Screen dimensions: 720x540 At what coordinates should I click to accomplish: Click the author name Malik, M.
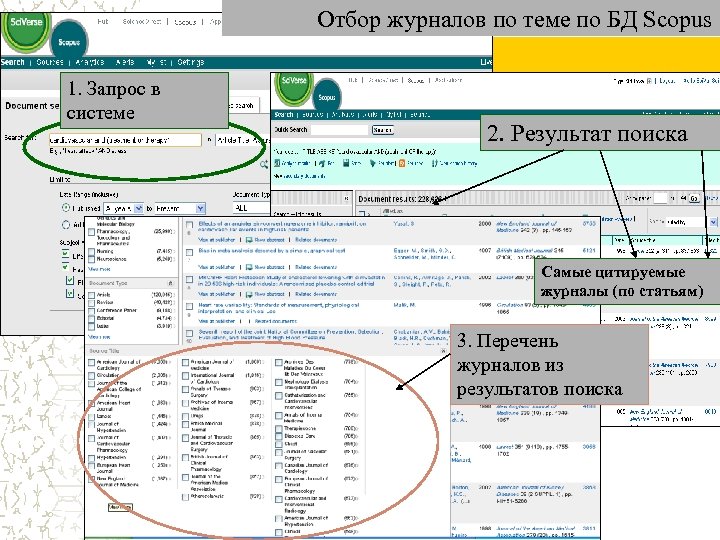[404, 305]
